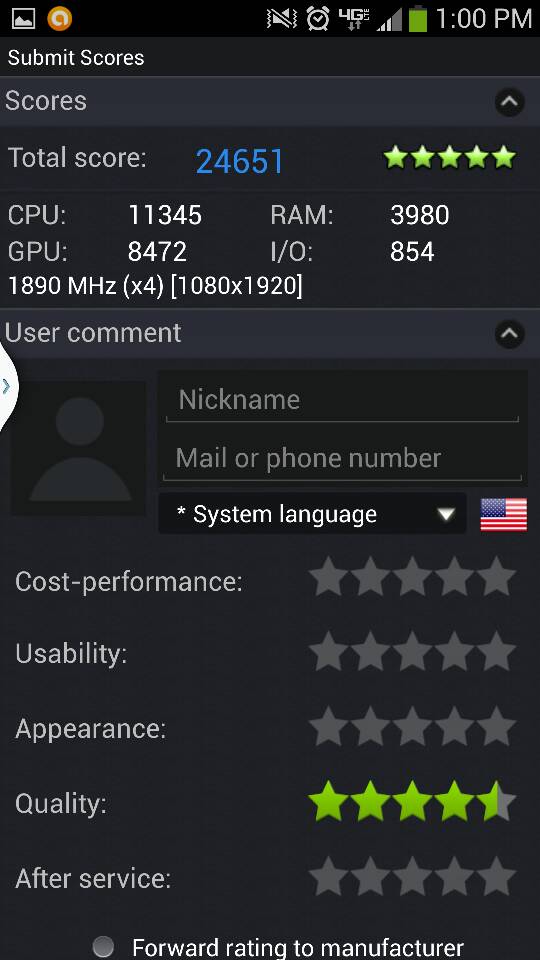Tap the user avatar placeholder image
540x960 pixels.
point(78,448)
